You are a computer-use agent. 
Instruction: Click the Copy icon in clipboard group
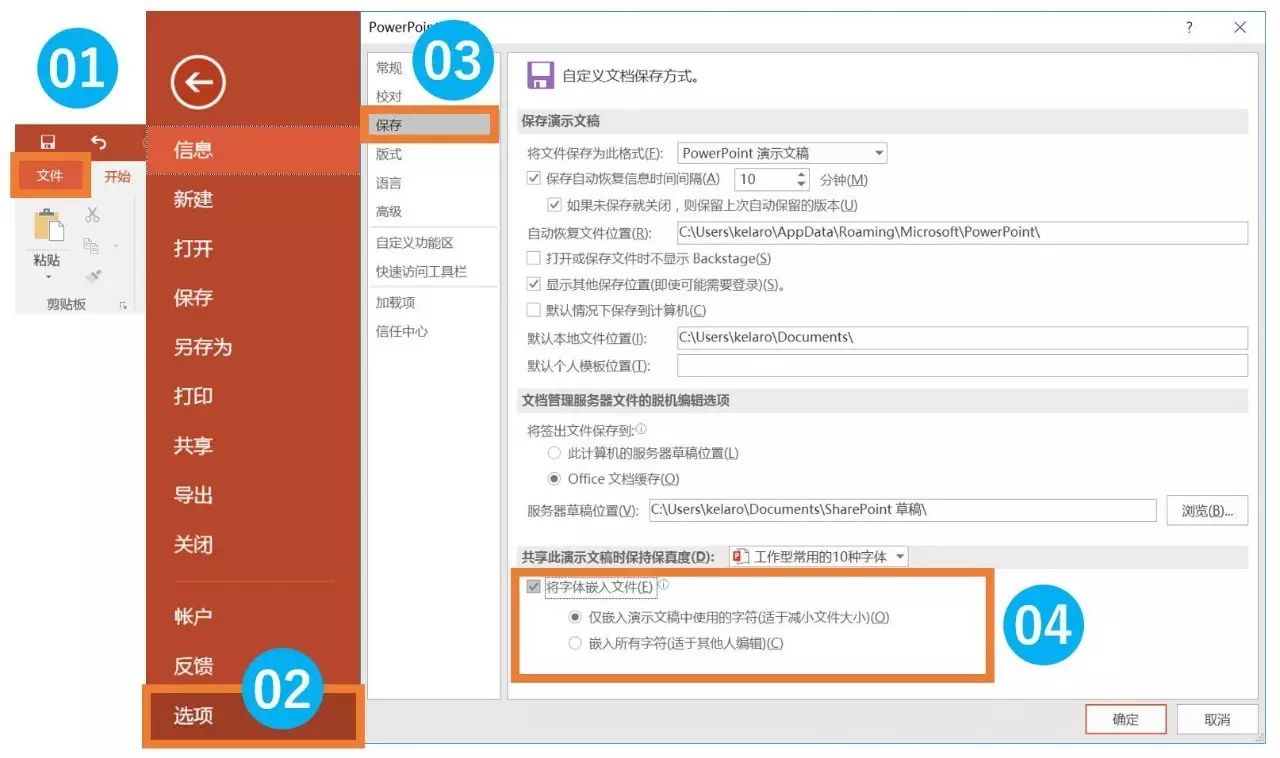click(x=91, y=246)
